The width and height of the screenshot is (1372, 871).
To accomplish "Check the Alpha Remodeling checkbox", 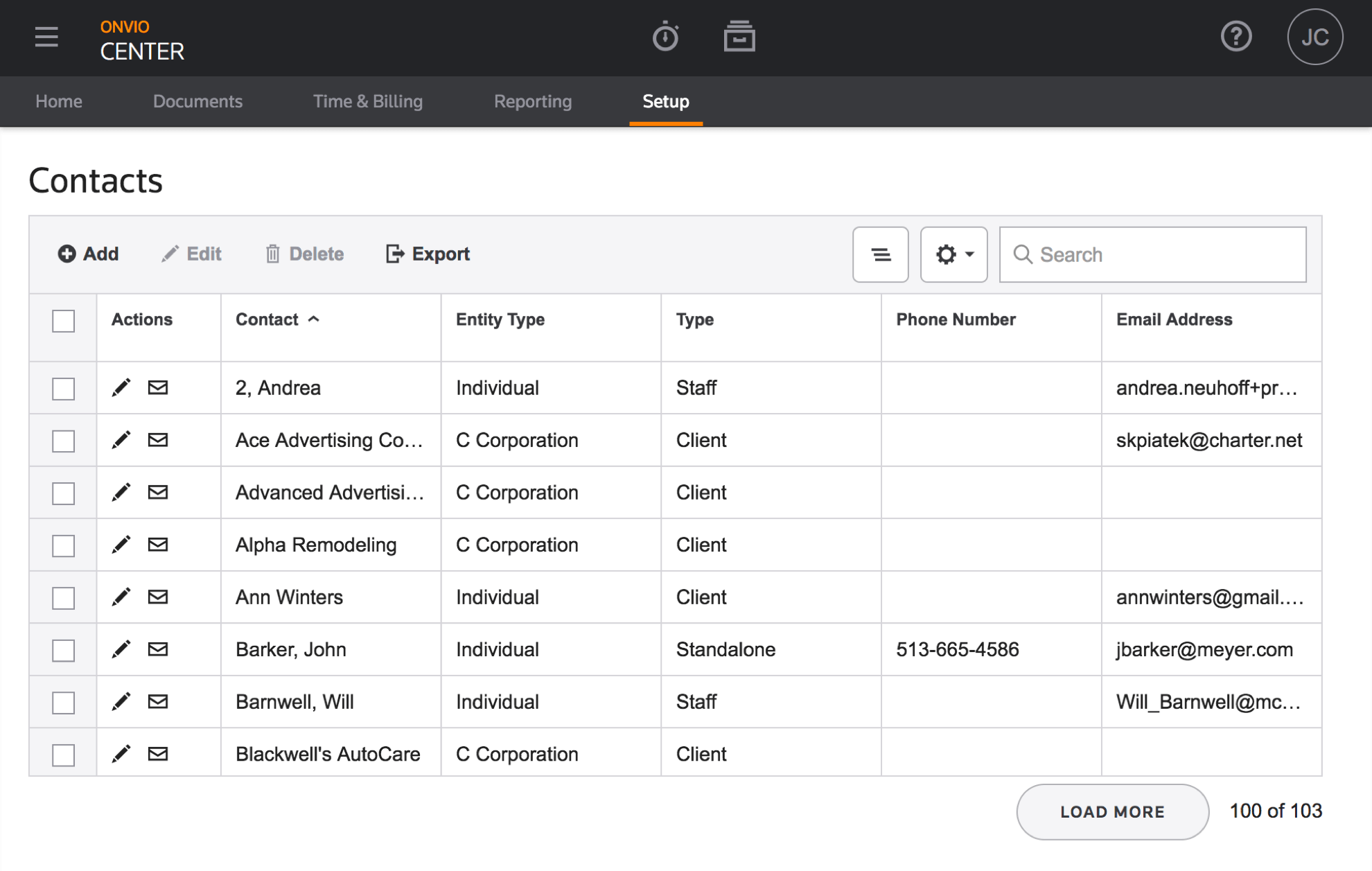I will [x=63, y=545].
